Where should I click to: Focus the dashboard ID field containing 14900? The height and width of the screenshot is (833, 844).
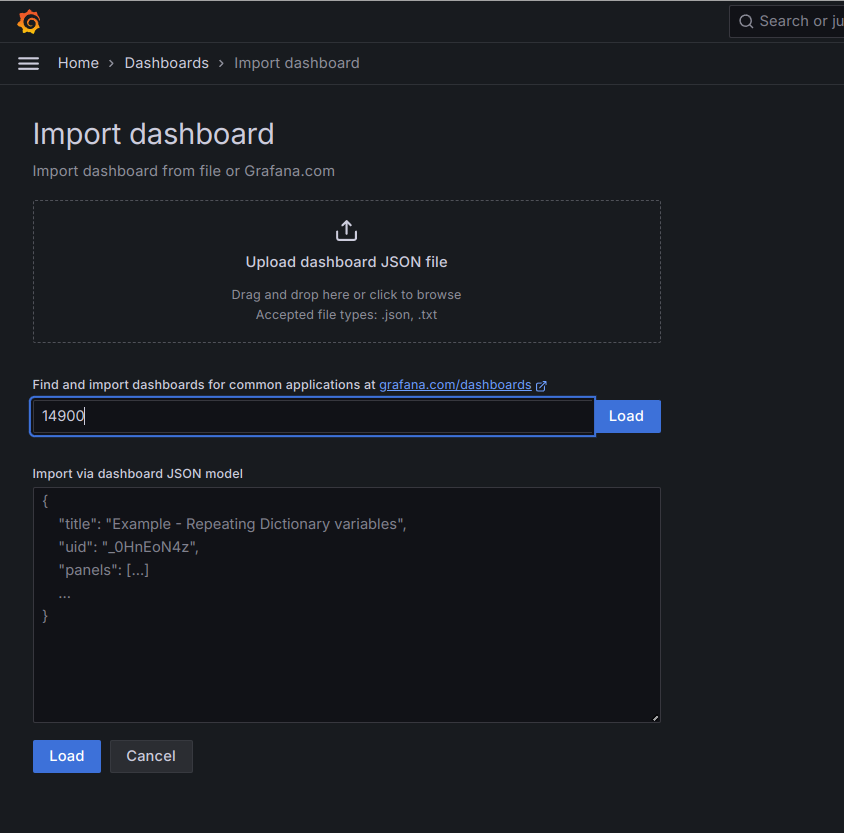(x=313, y=417)
